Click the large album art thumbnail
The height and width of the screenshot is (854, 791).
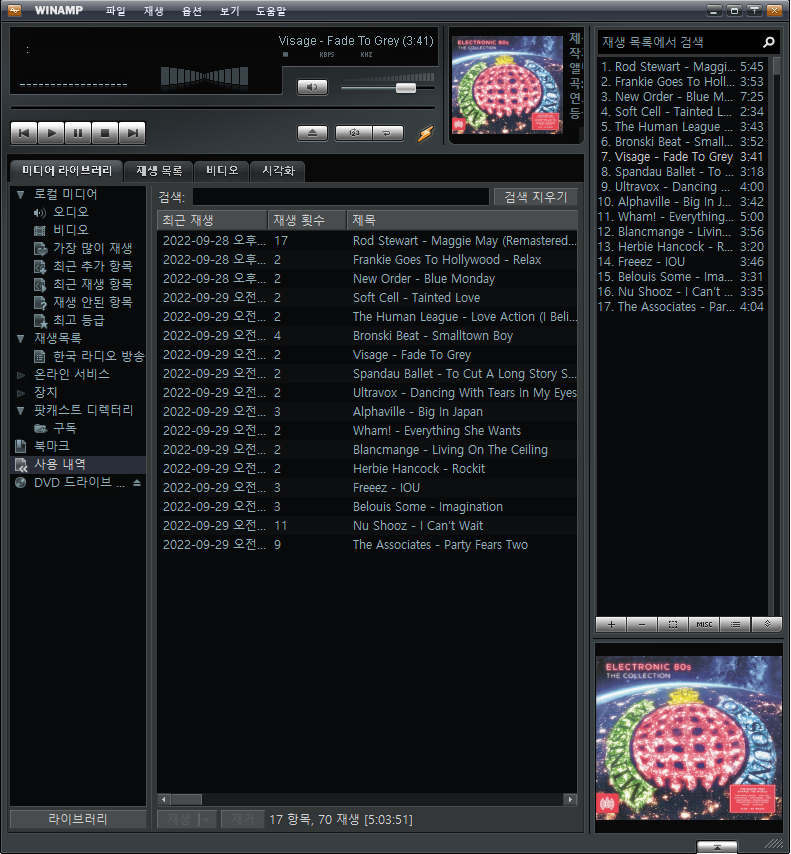[x=689, y=739]
